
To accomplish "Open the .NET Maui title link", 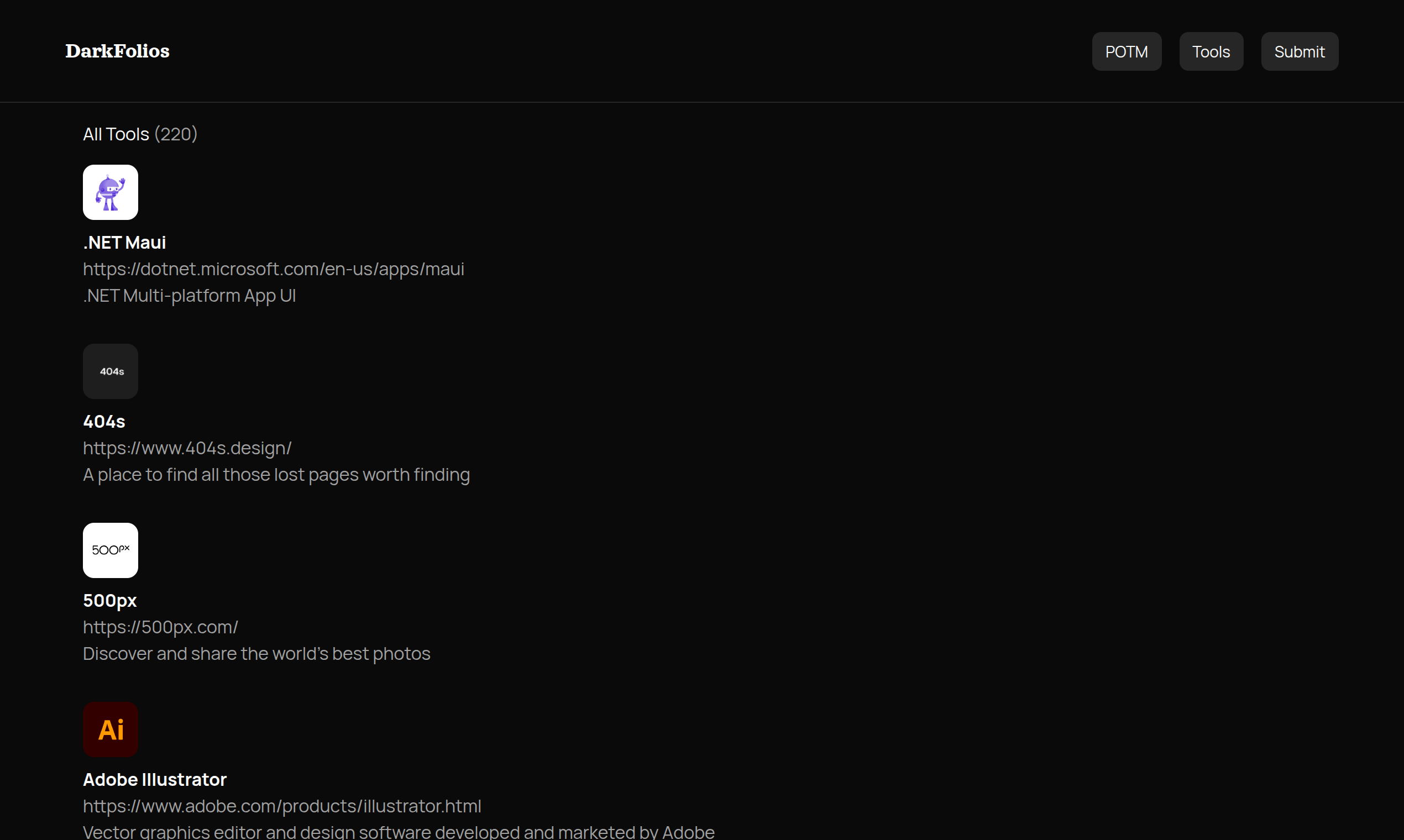I will tap(124, 242).
